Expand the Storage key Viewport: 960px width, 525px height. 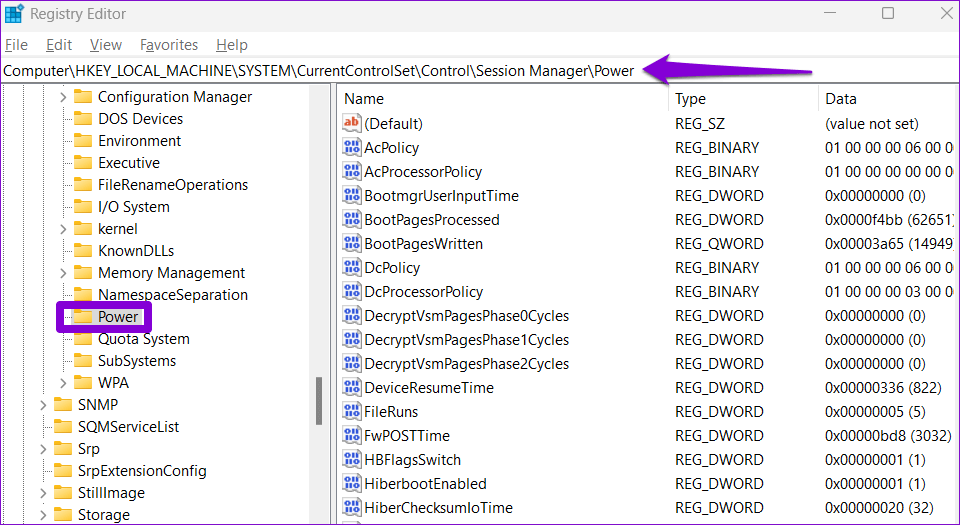coord(43,515)
